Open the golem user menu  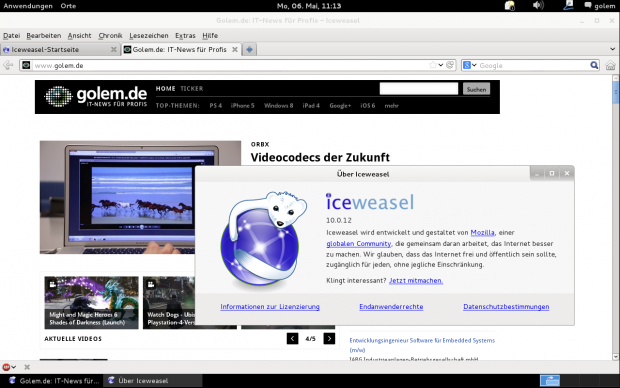[x=600, y=6]
